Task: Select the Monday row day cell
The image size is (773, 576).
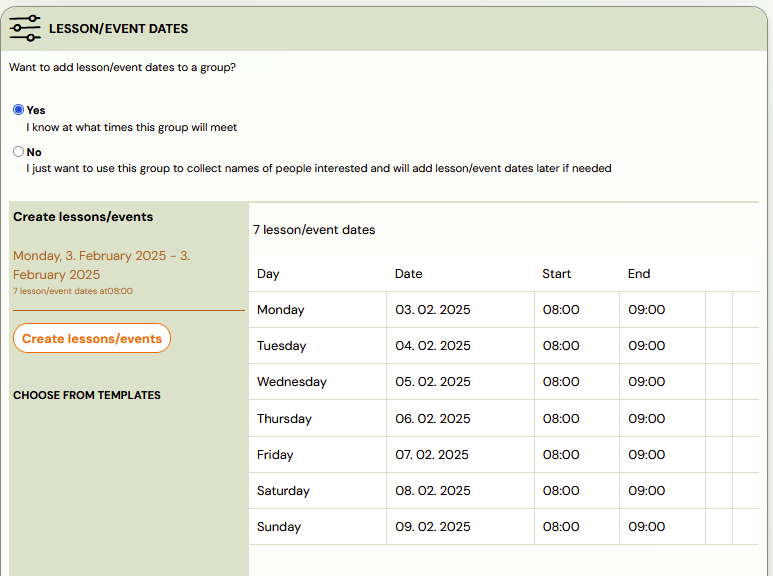Action: (x=317, y=310)
